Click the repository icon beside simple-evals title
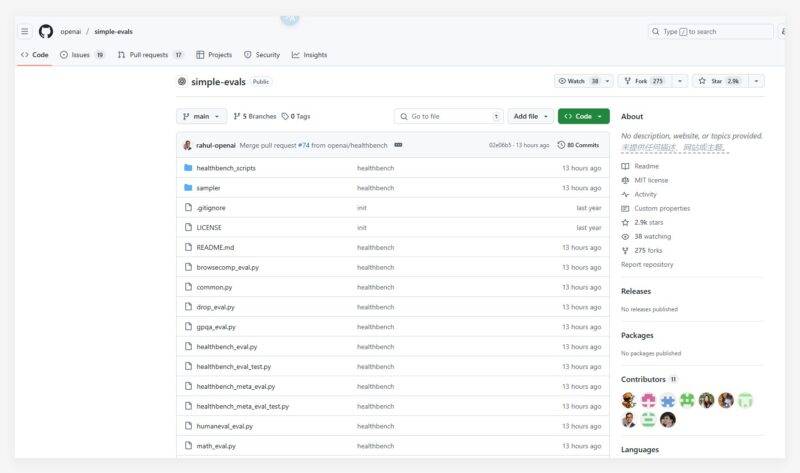 (182, 81)
